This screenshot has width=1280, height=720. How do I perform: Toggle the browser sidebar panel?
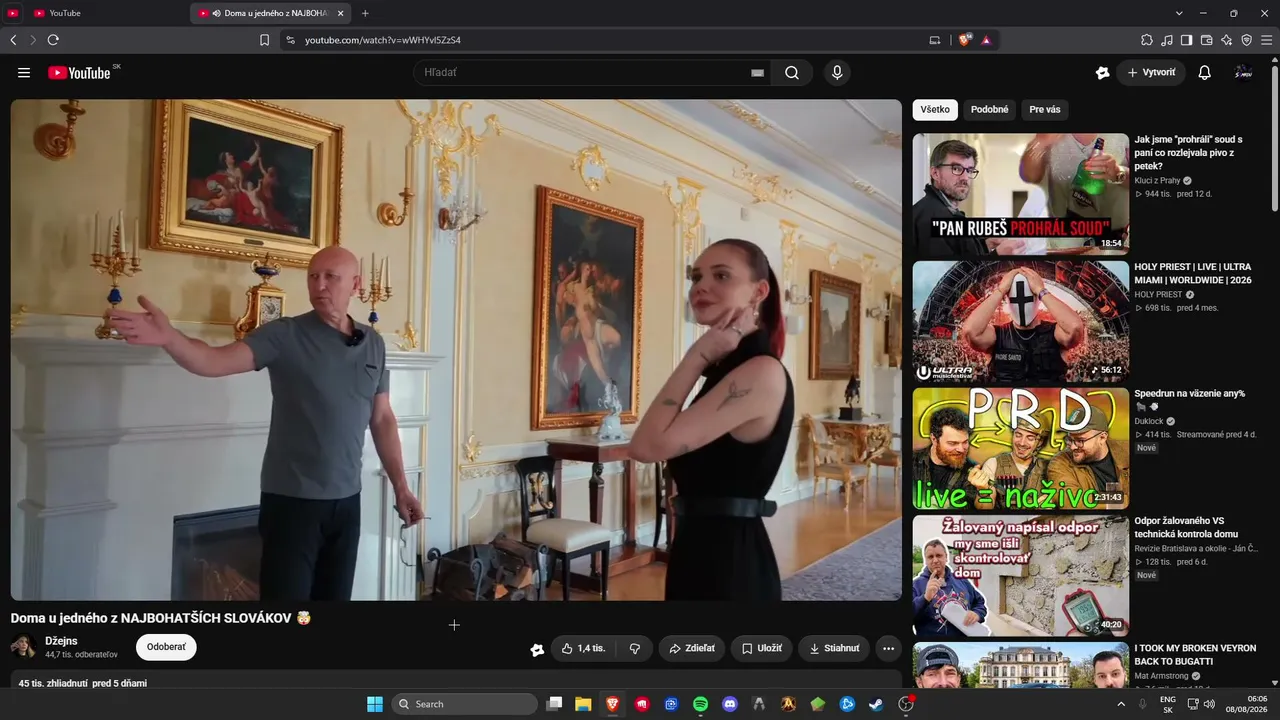pos(1186,40)
